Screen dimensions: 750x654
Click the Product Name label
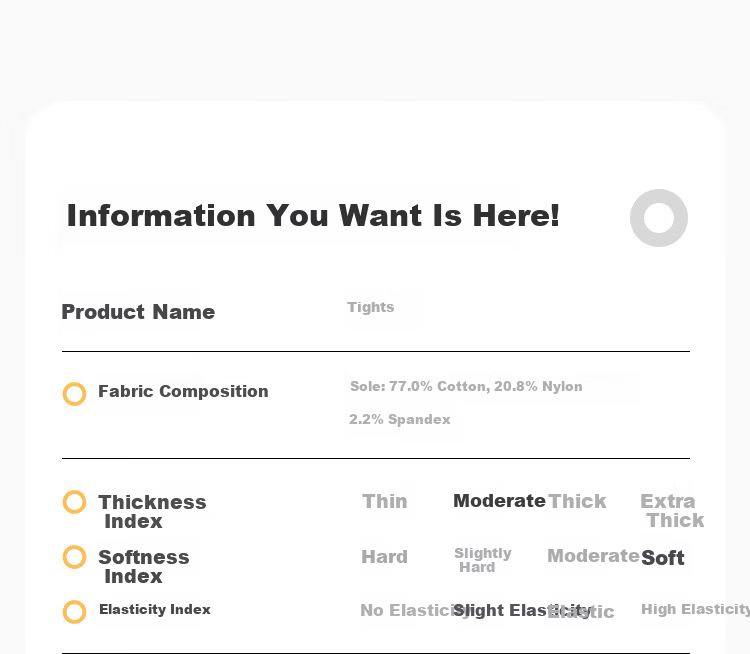coord(138,312)
